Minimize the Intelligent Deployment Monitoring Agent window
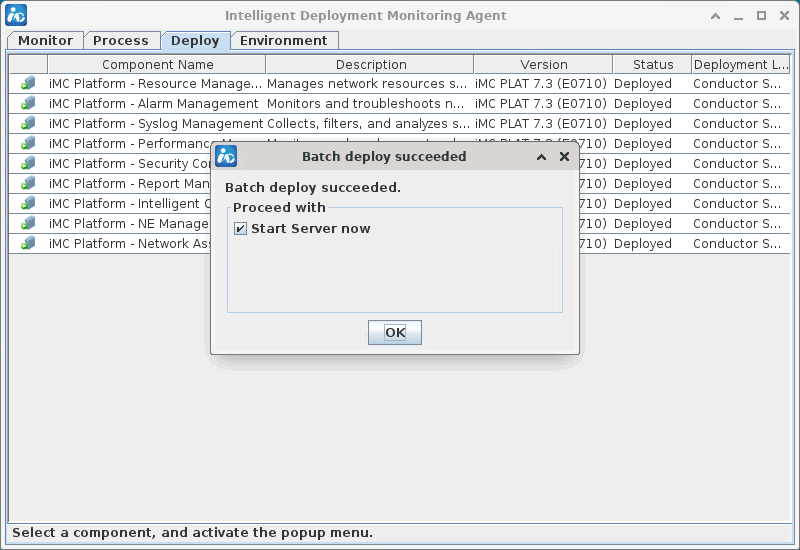This screenshot has height=550, width=800. point(738,17)
